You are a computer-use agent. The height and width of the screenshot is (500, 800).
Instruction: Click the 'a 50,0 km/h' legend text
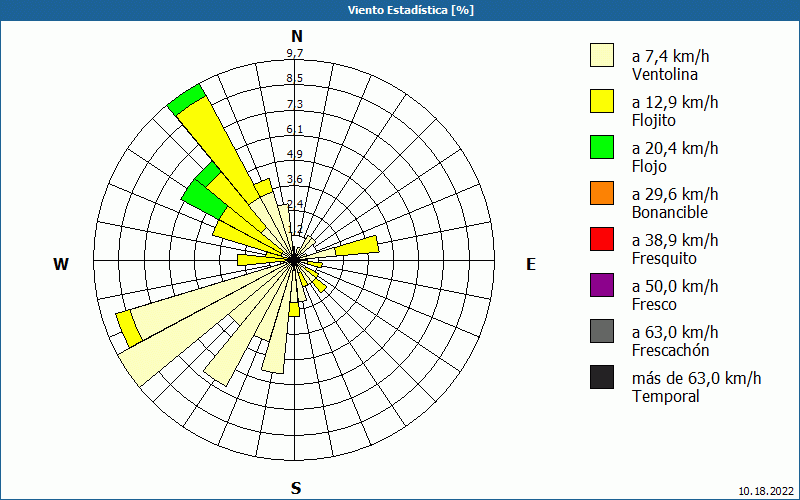click(675, 286)
